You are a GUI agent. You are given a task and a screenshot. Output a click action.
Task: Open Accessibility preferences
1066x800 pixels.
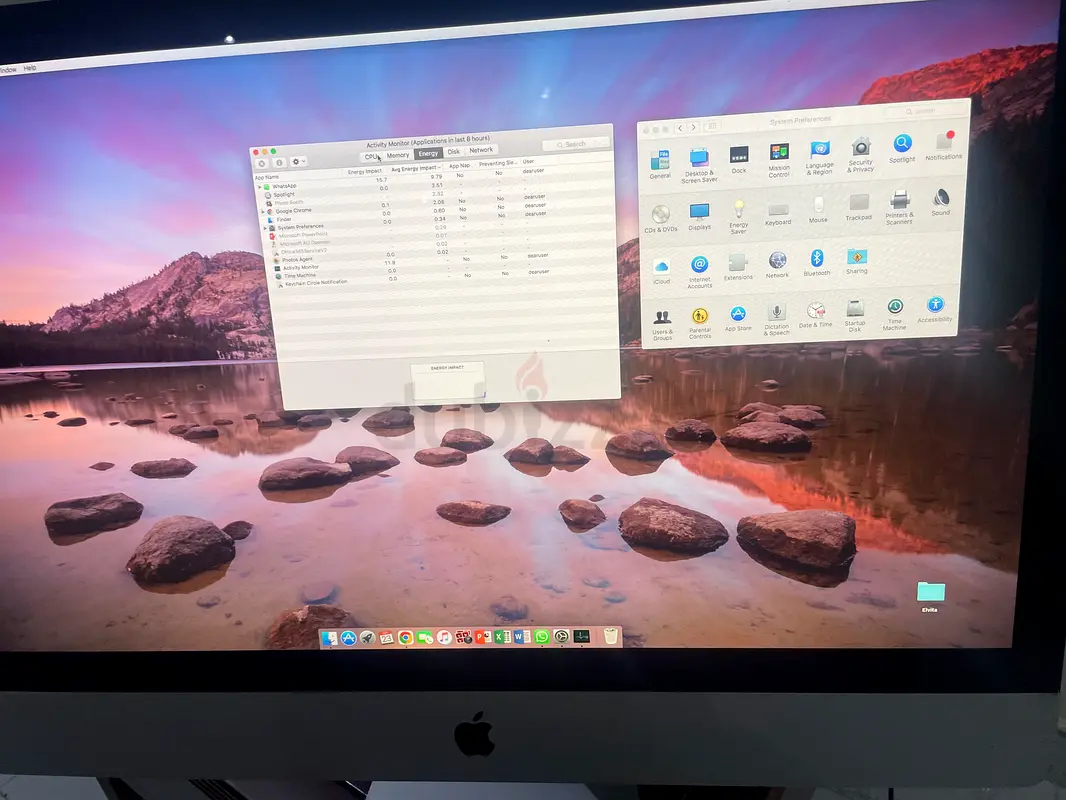(x=935, y=309)
